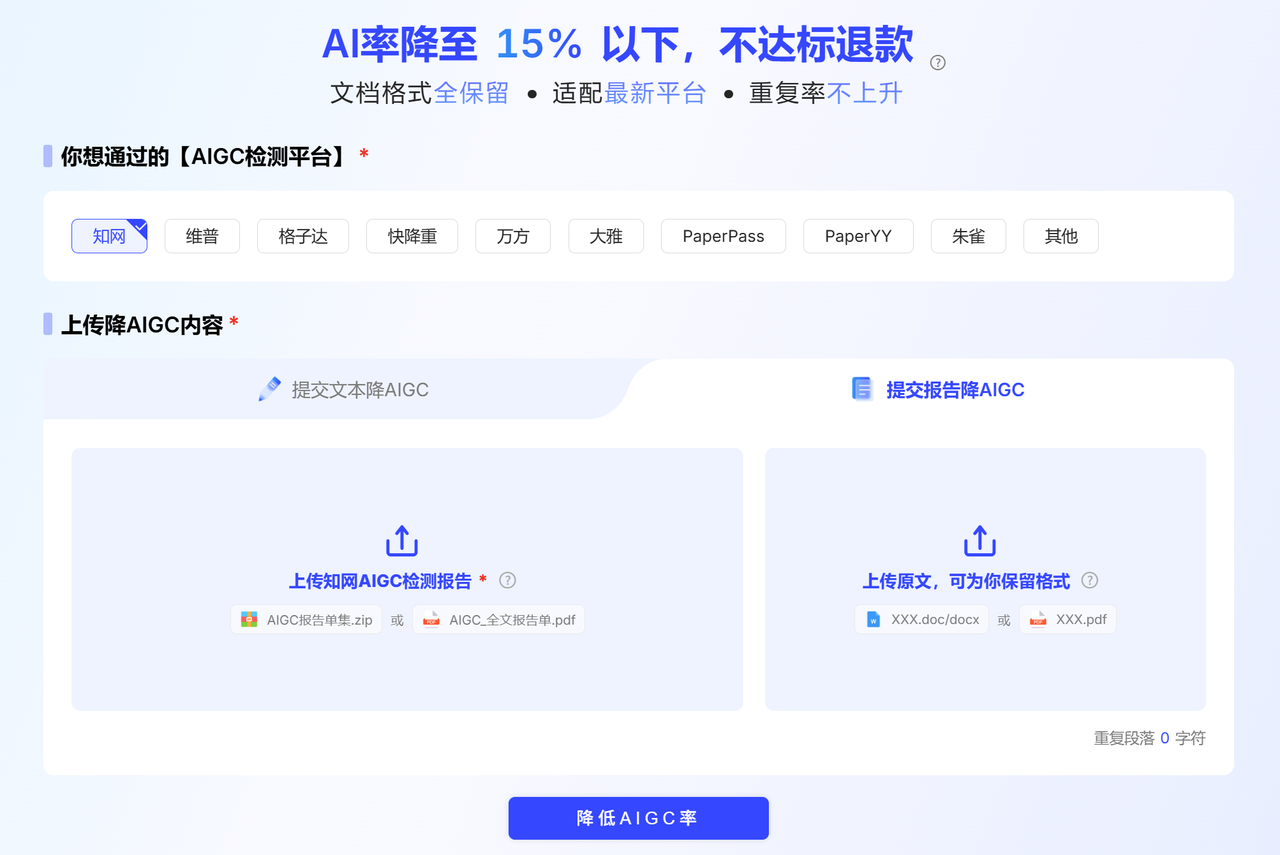Click the AIGC_全文报告单.pdf file type chip
1280x855 pixels.
498,619
